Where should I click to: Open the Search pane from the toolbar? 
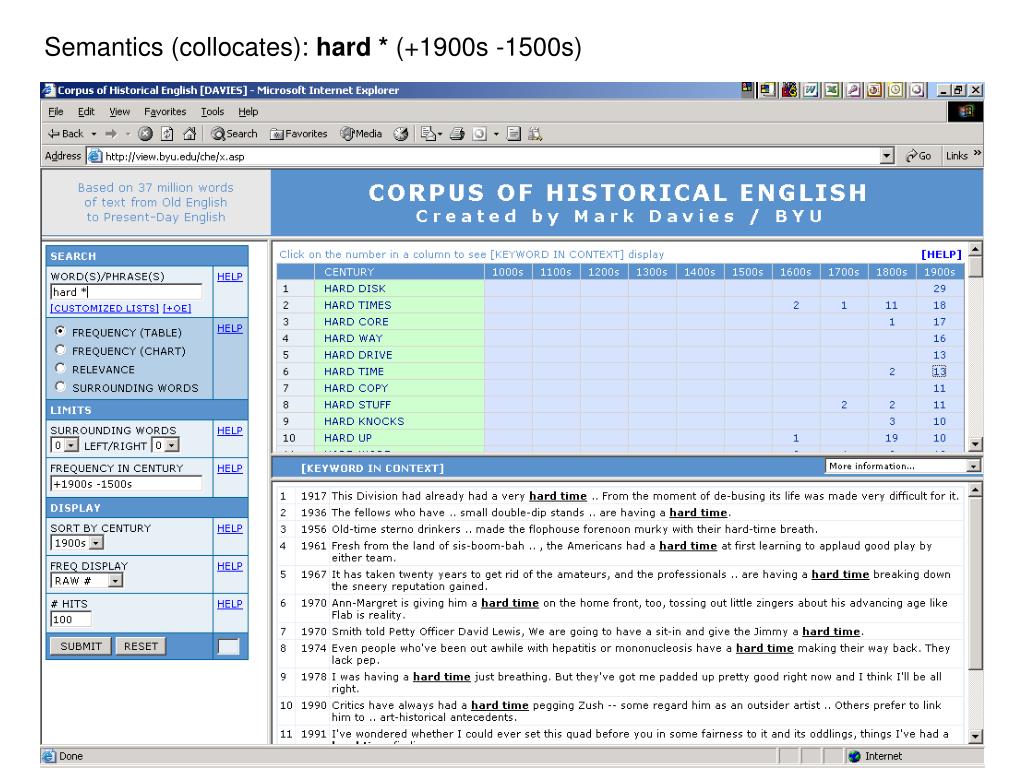coord(234,134)
